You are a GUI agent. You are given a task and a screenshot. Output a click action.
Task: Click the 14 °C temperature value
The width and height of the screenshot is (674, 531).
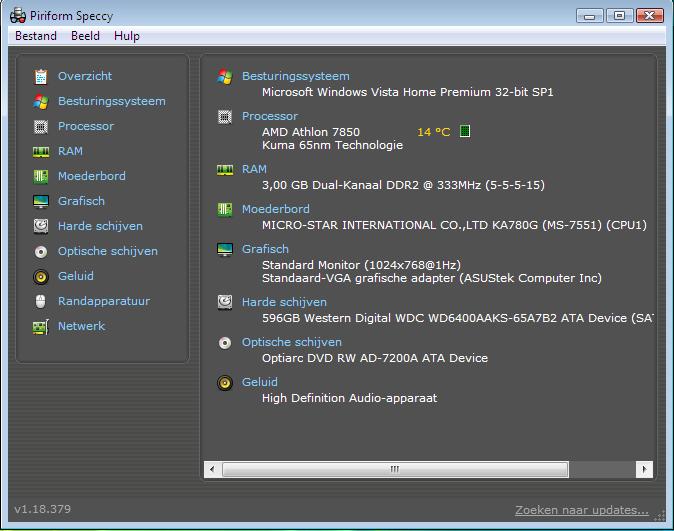tap(433, 132)
